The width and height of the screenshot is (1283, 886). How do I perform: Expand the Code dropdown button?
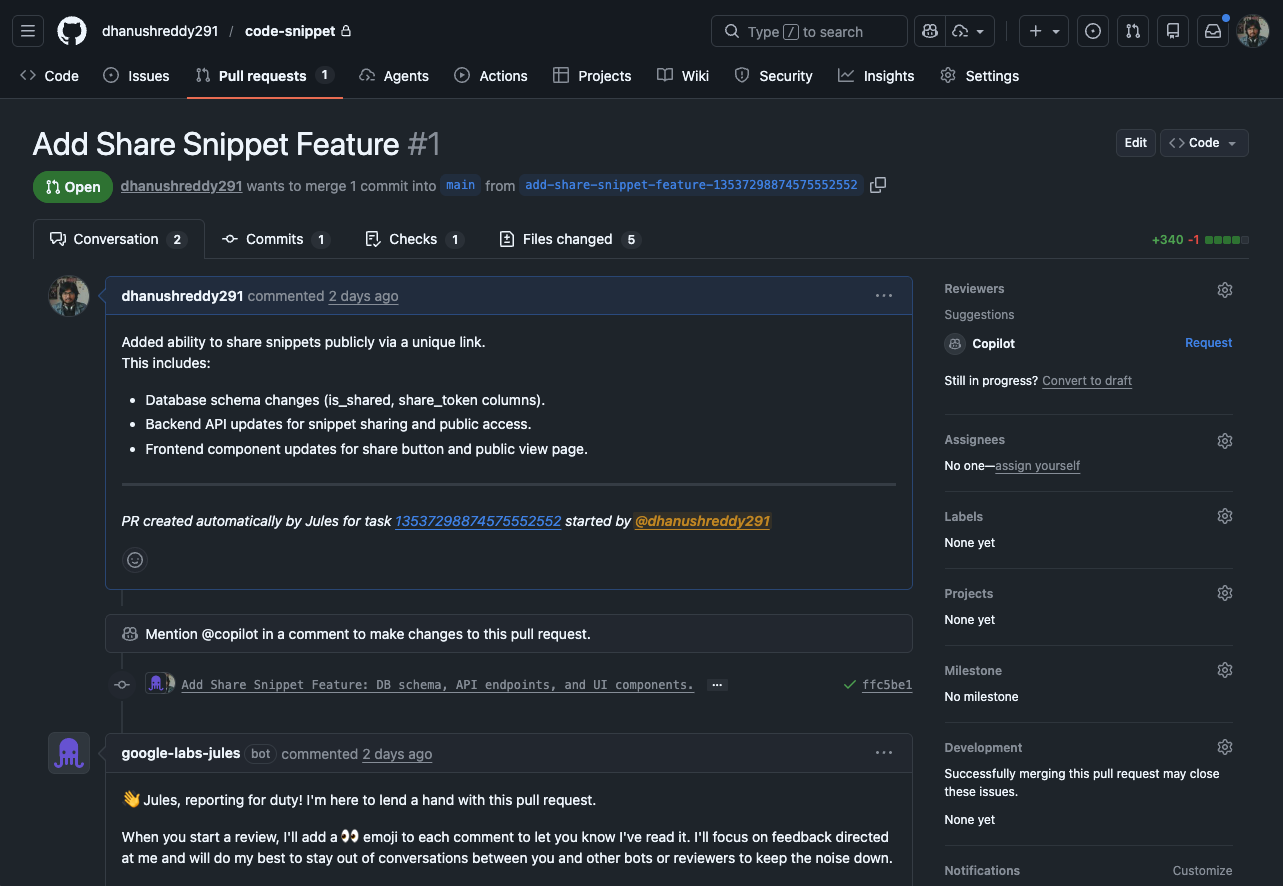(x=1204, y=143)
